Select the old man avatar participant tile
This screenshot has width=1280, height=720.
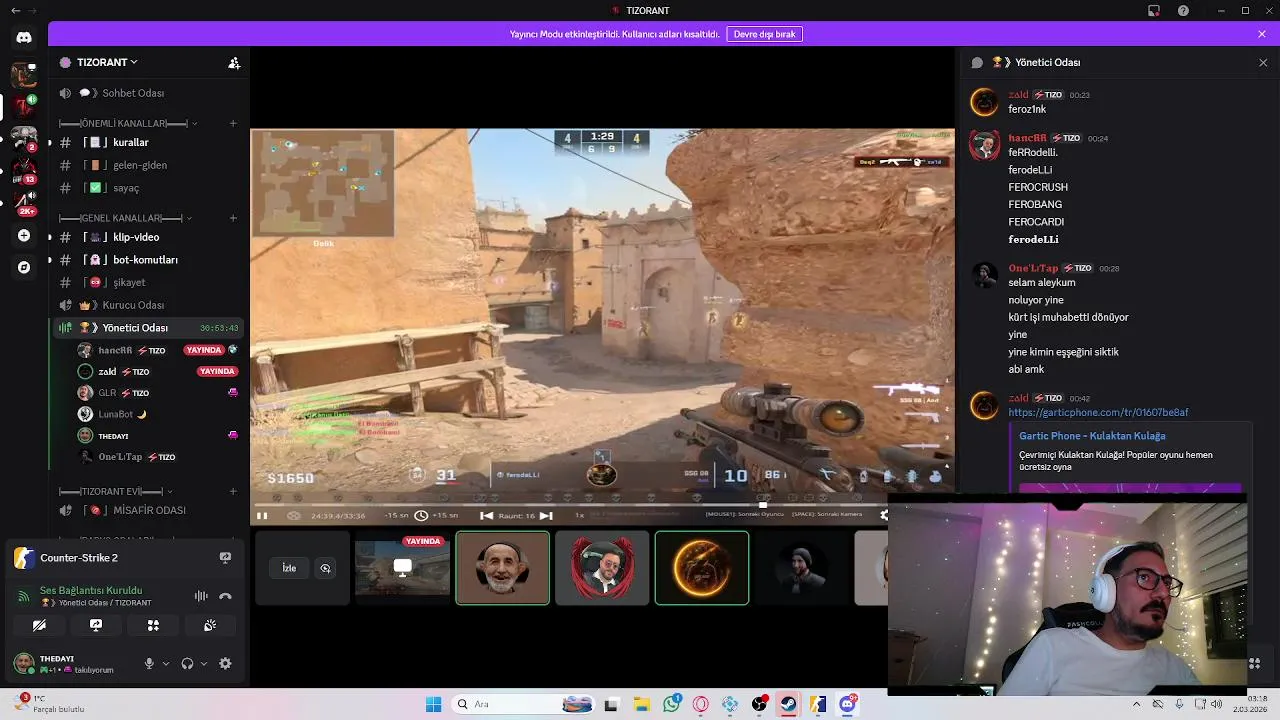click(x=502, y=568)
